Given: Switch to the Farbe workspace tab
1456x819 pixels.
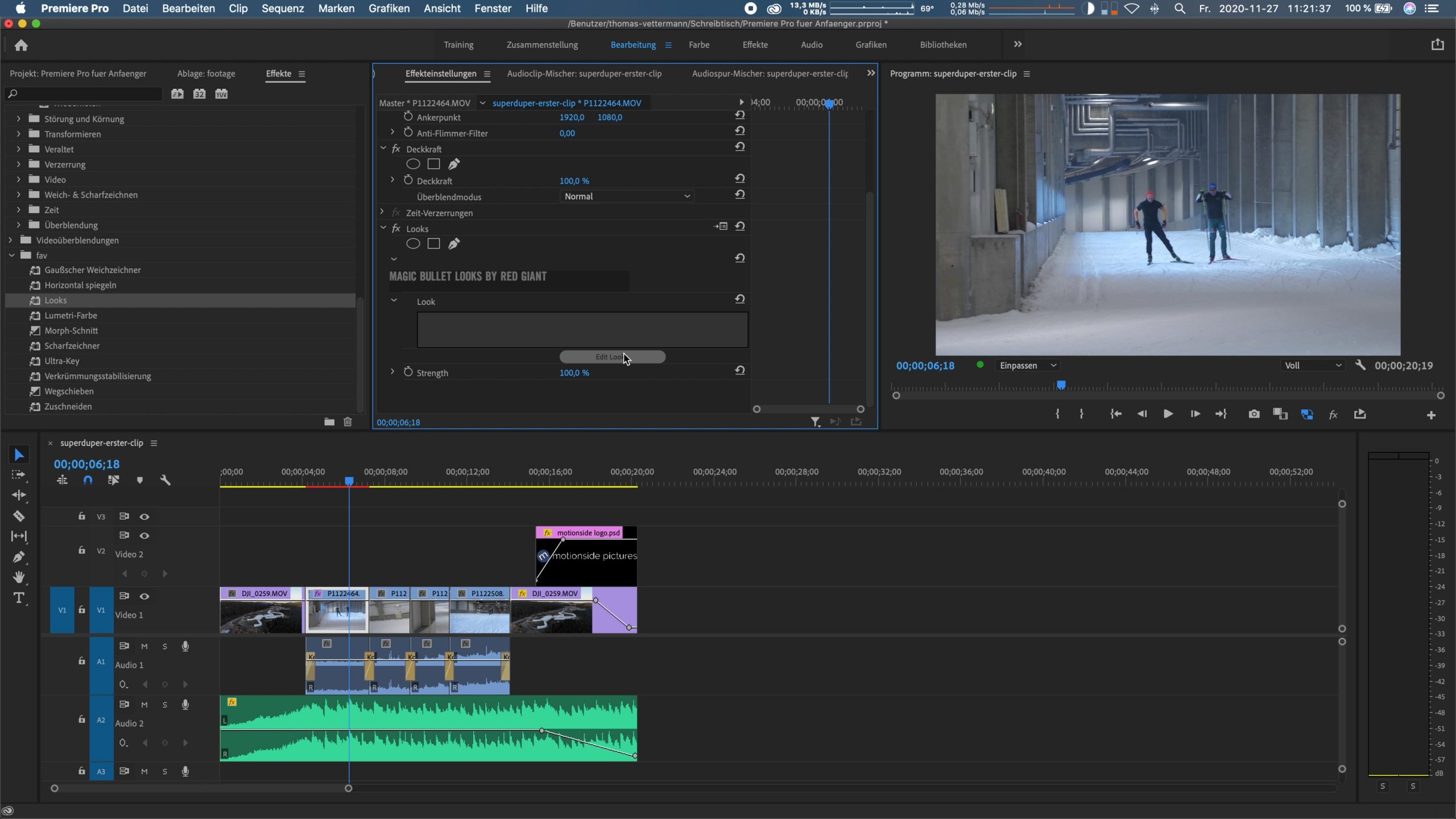Looking at the screenshot, I should 698,44.
